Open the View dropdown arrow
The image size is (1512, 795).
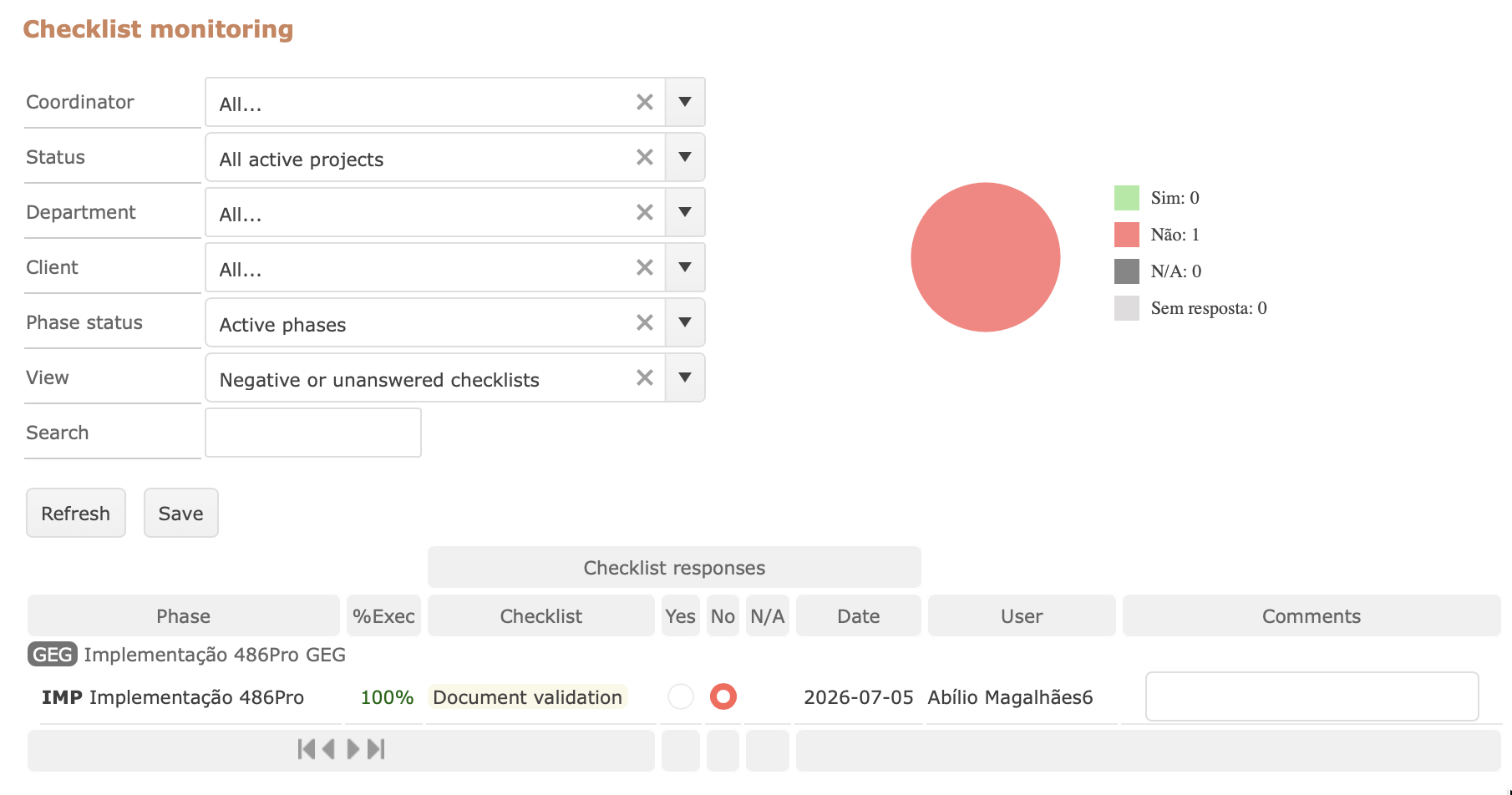685,377
